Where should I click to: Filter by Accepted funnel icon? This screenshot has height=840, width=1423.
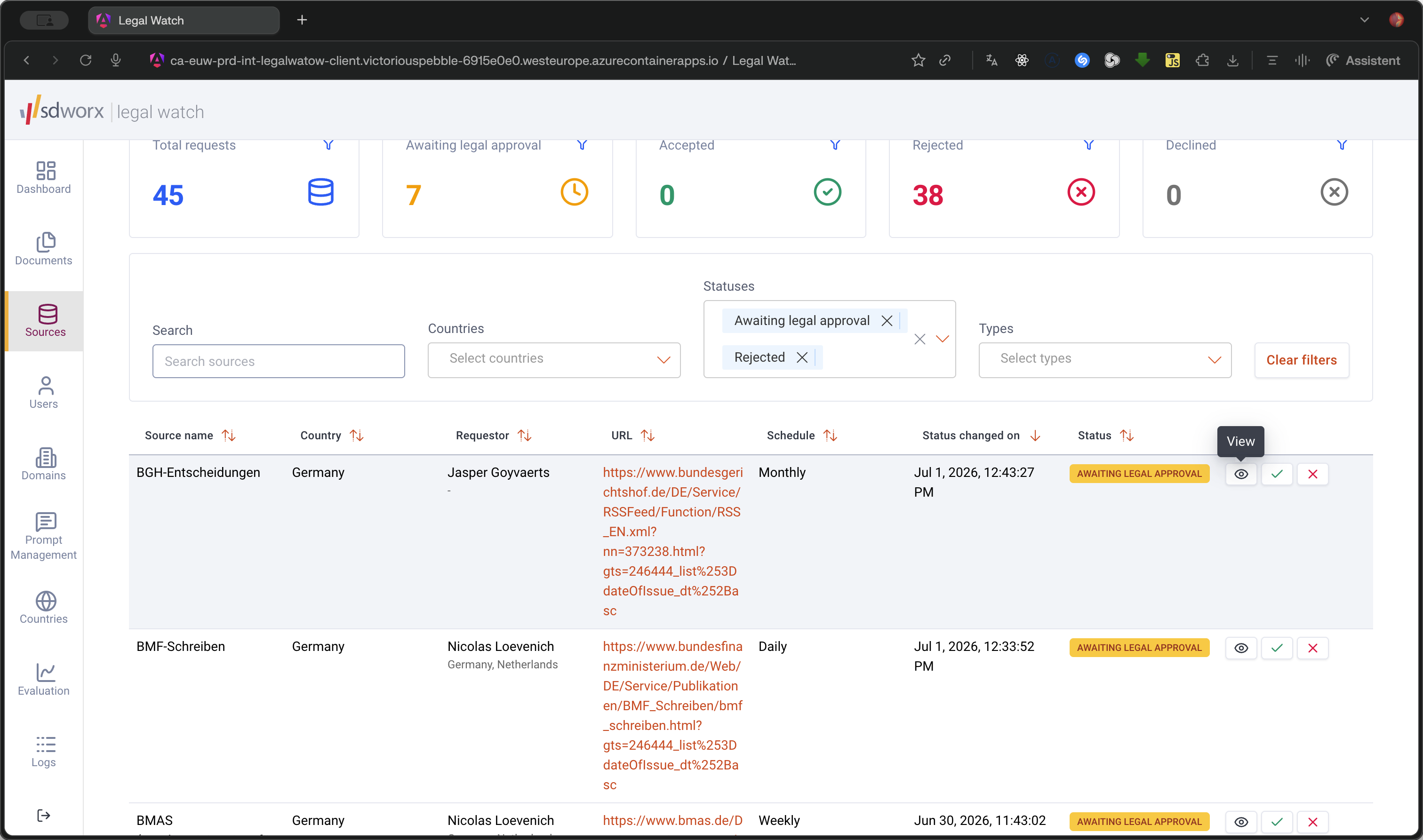(835, 145)
